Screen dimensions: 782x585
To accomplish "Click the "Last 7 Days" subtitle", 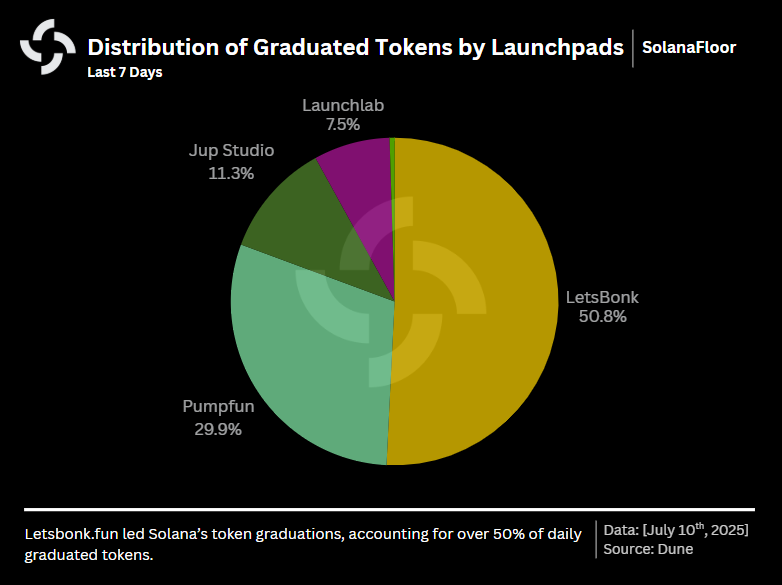I will point(124,72).
